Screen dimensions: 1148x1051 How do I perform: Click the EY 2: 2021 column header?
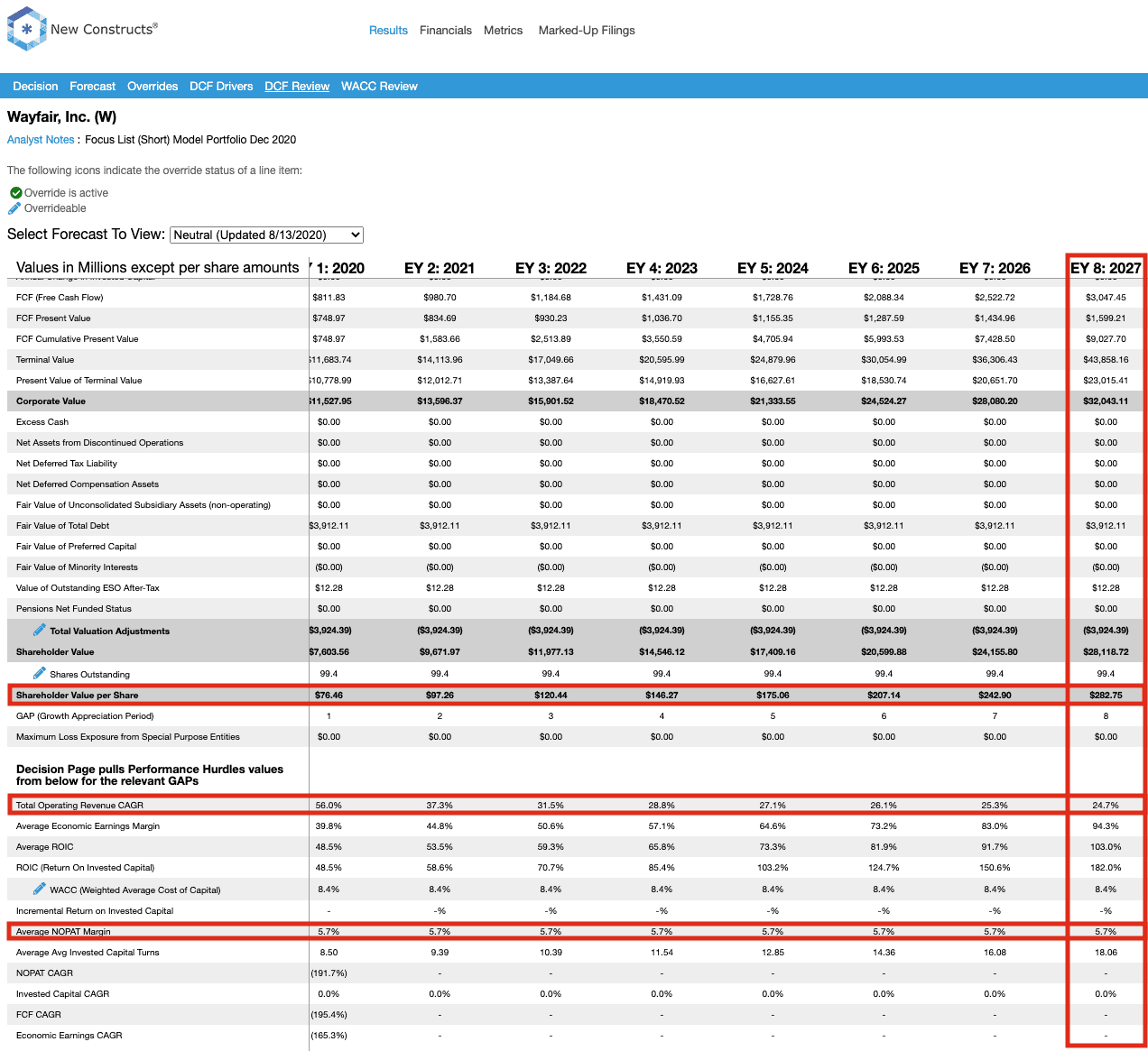click(440, 268)
